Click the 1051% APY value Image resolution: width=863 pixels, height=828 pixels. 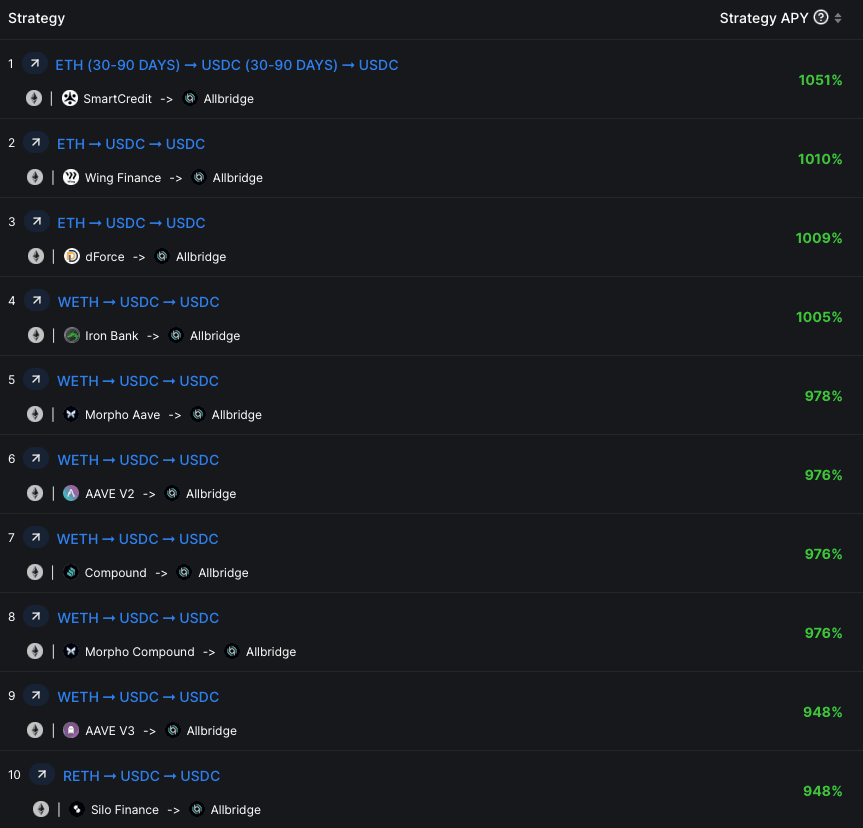coord(820,80)
